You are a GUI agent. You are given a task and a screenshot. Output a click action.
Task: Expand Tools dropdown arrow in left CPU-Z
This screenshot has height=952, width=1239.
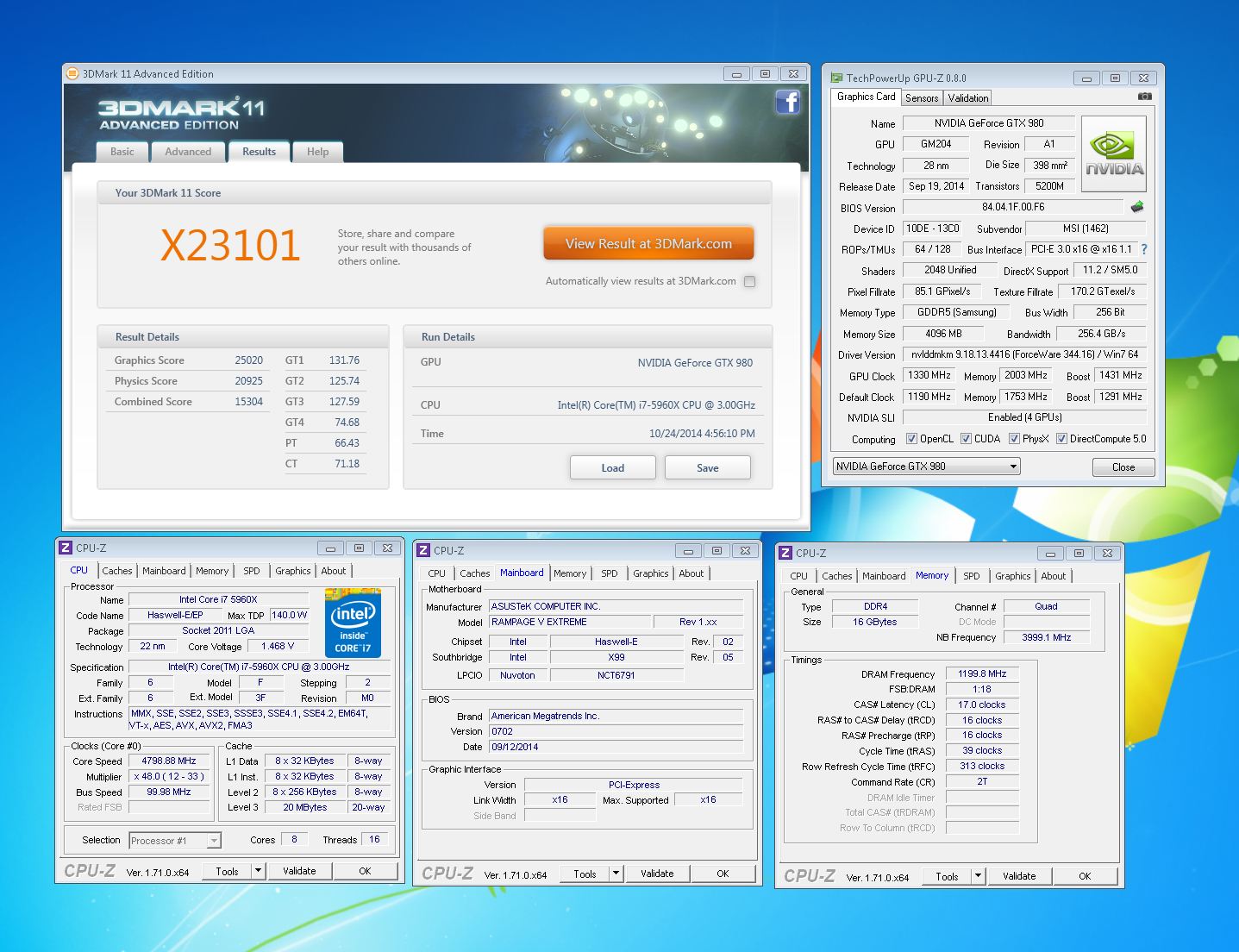coord(258,871)
